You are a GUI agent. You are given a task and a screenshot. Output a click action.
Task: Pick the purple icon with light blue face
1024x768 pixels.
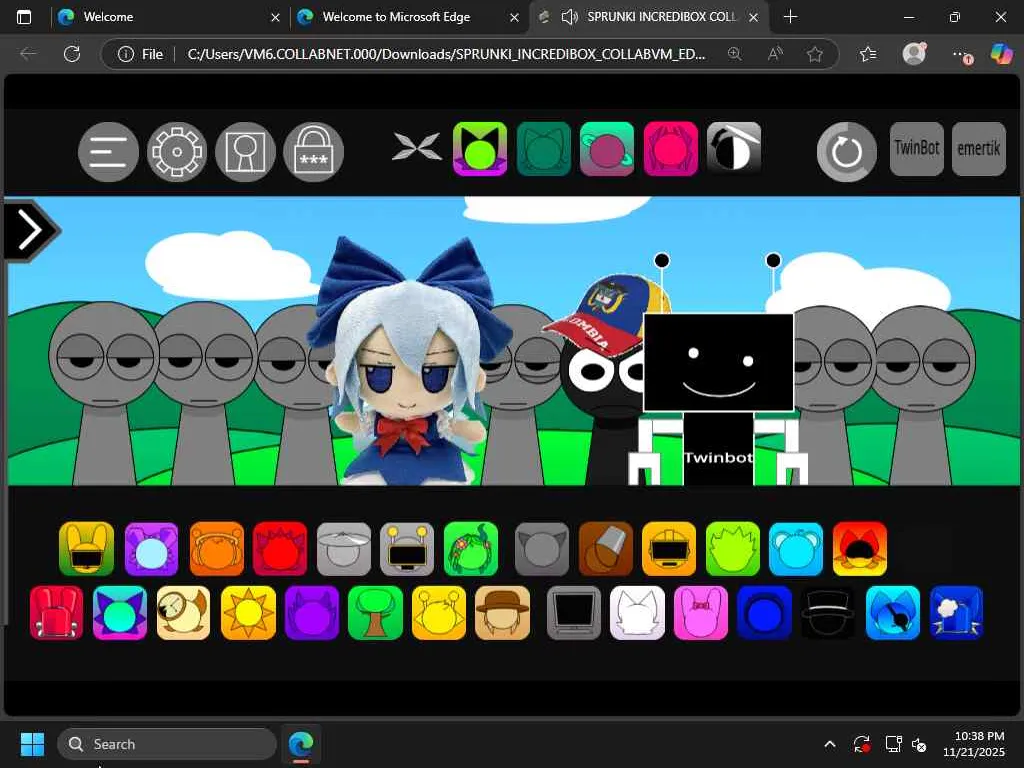152,549
